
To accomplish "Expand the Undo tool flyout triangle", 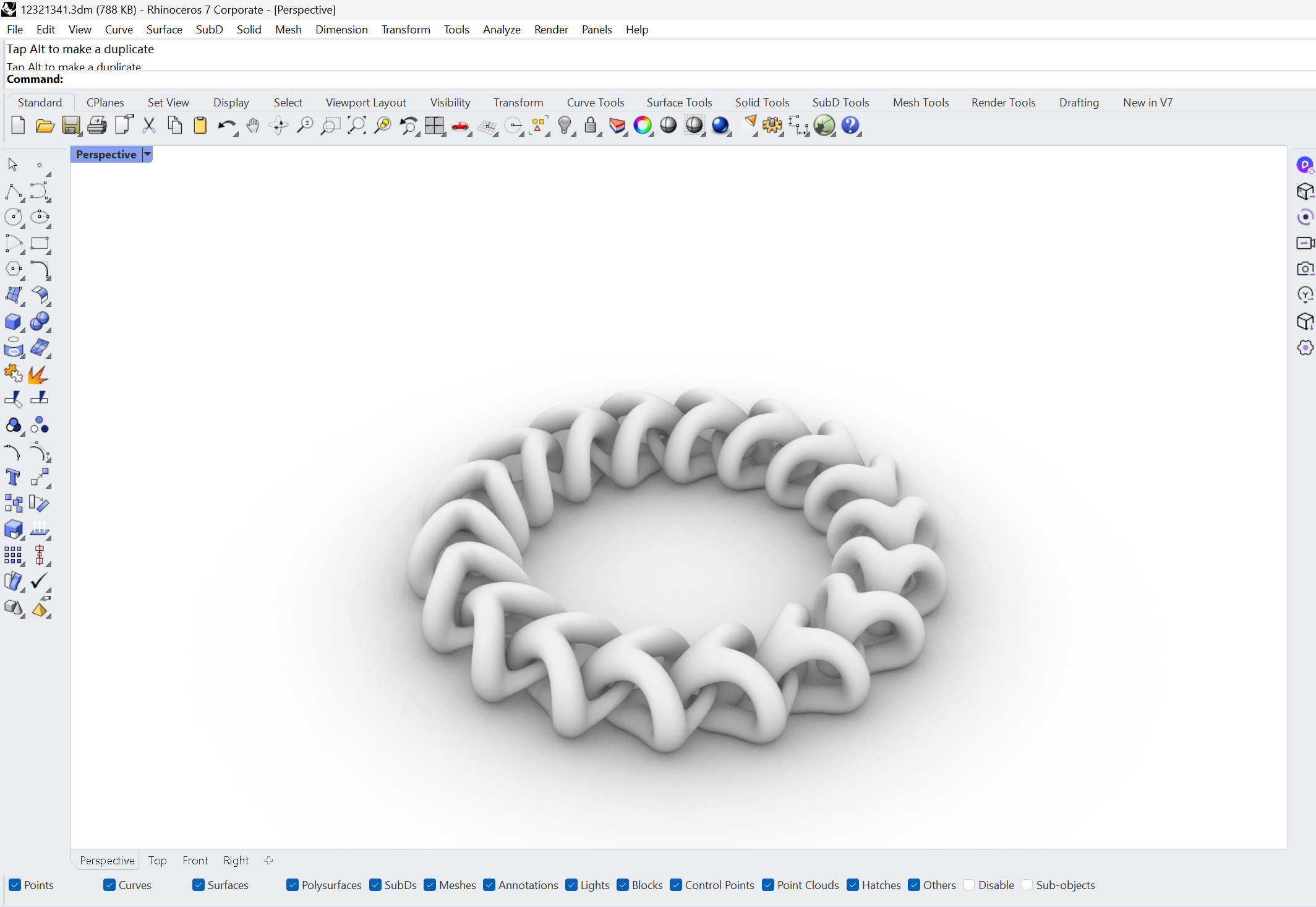I will [236, 134].
